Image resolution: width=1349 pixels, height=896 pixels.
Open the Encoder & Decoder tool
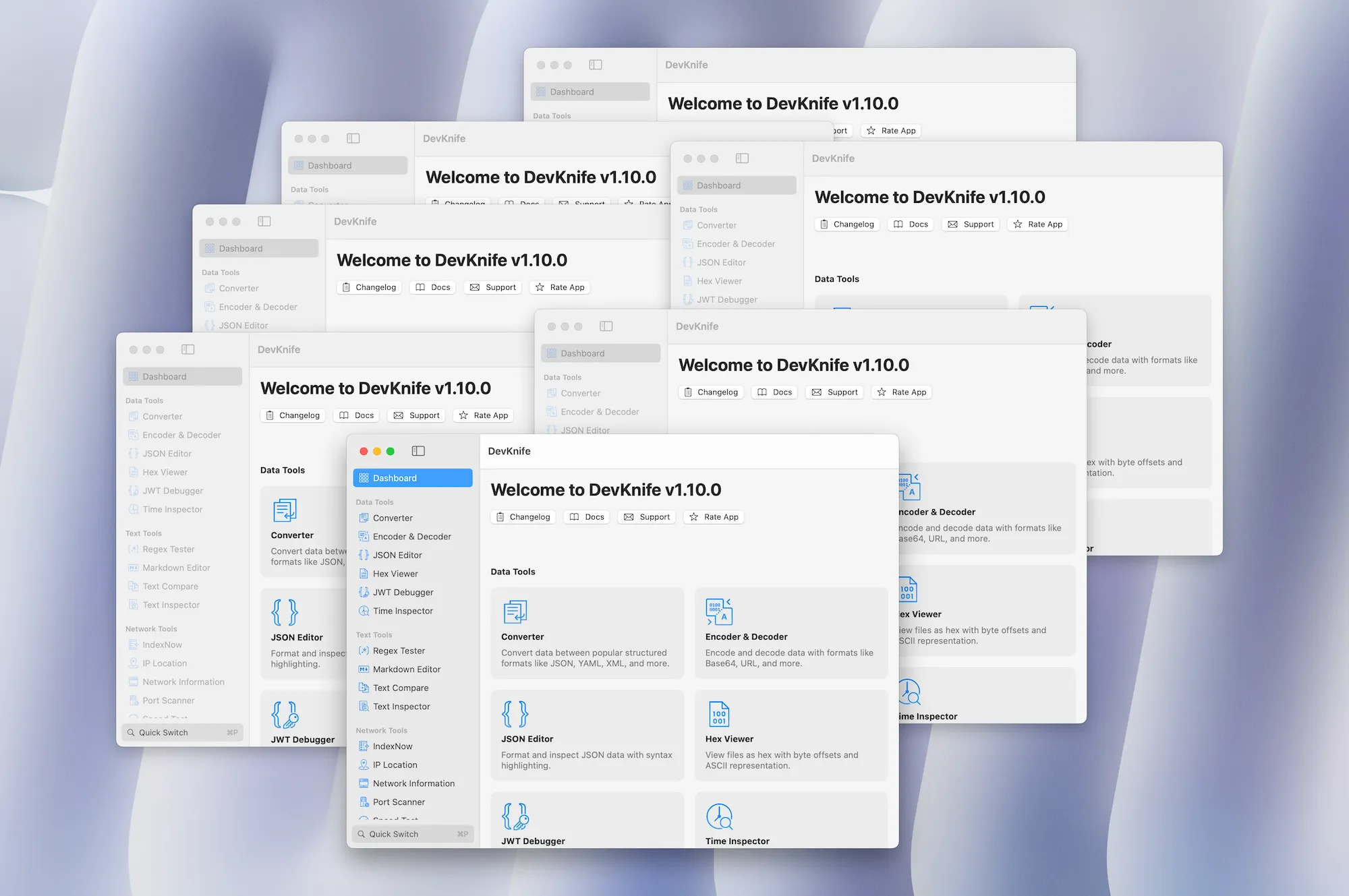[412, 536]
